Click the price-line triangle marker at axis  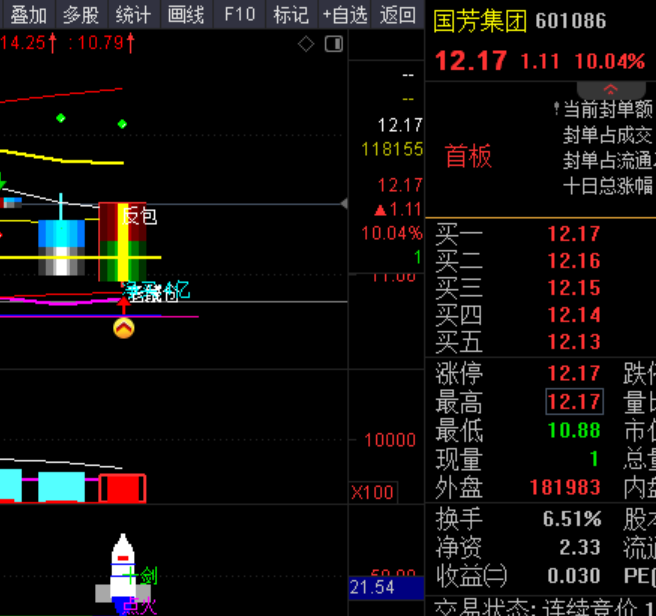[x=344, y=204]
